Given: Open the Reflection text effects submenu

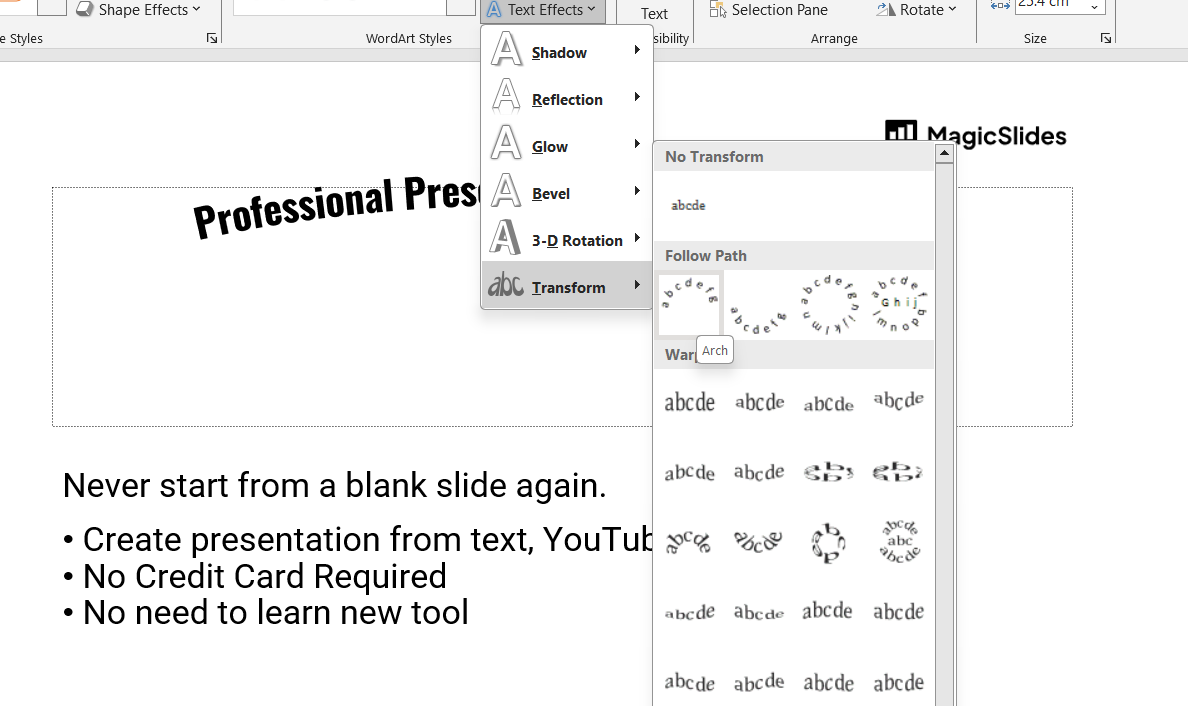Looking at the screenshot, I should (567, 98).
